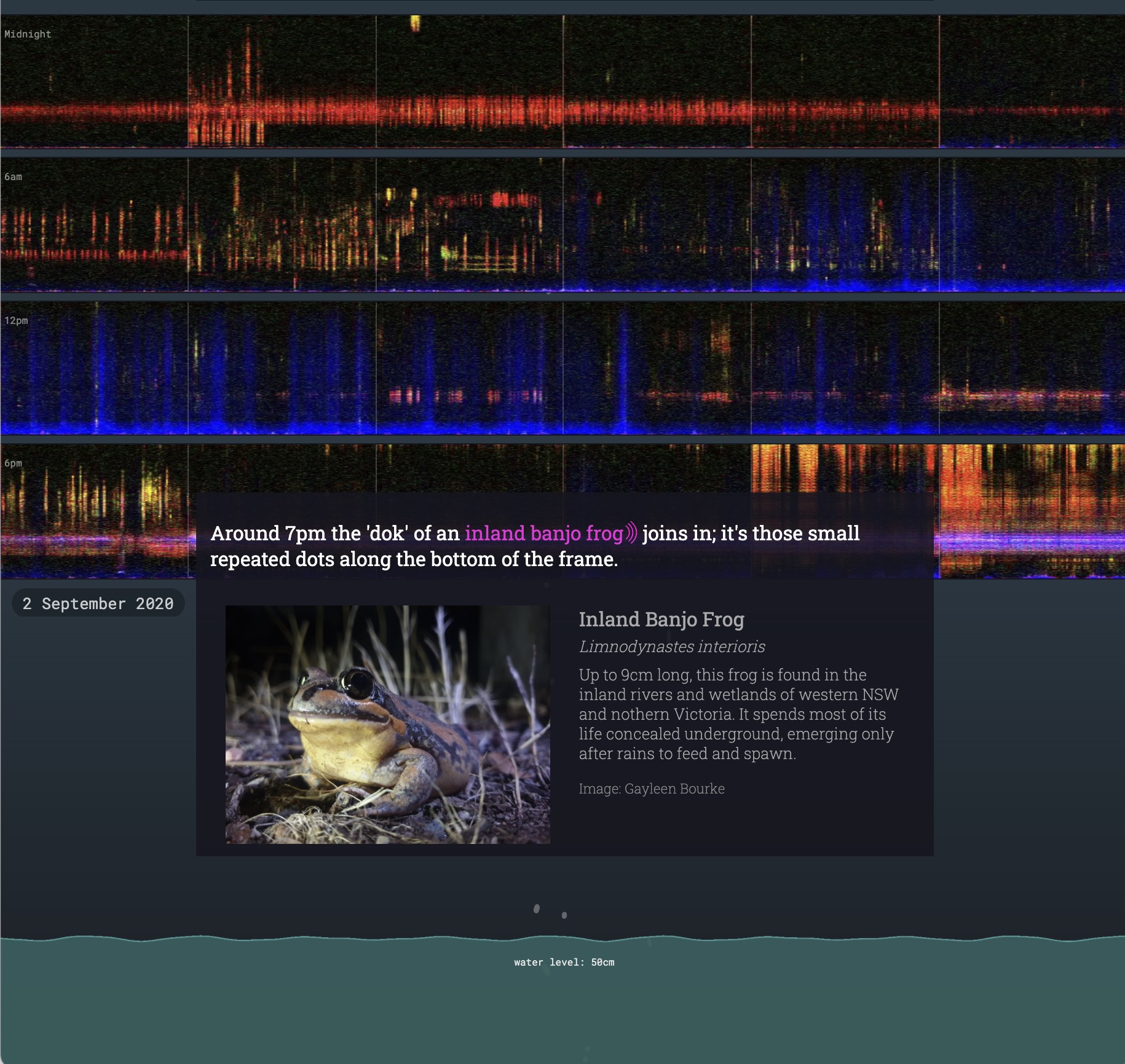This screenshot has height=1064, width=1125.
Task: Select the "6pm" spectrogram row label
Action: pyautogui.click(x=13, y=463)
